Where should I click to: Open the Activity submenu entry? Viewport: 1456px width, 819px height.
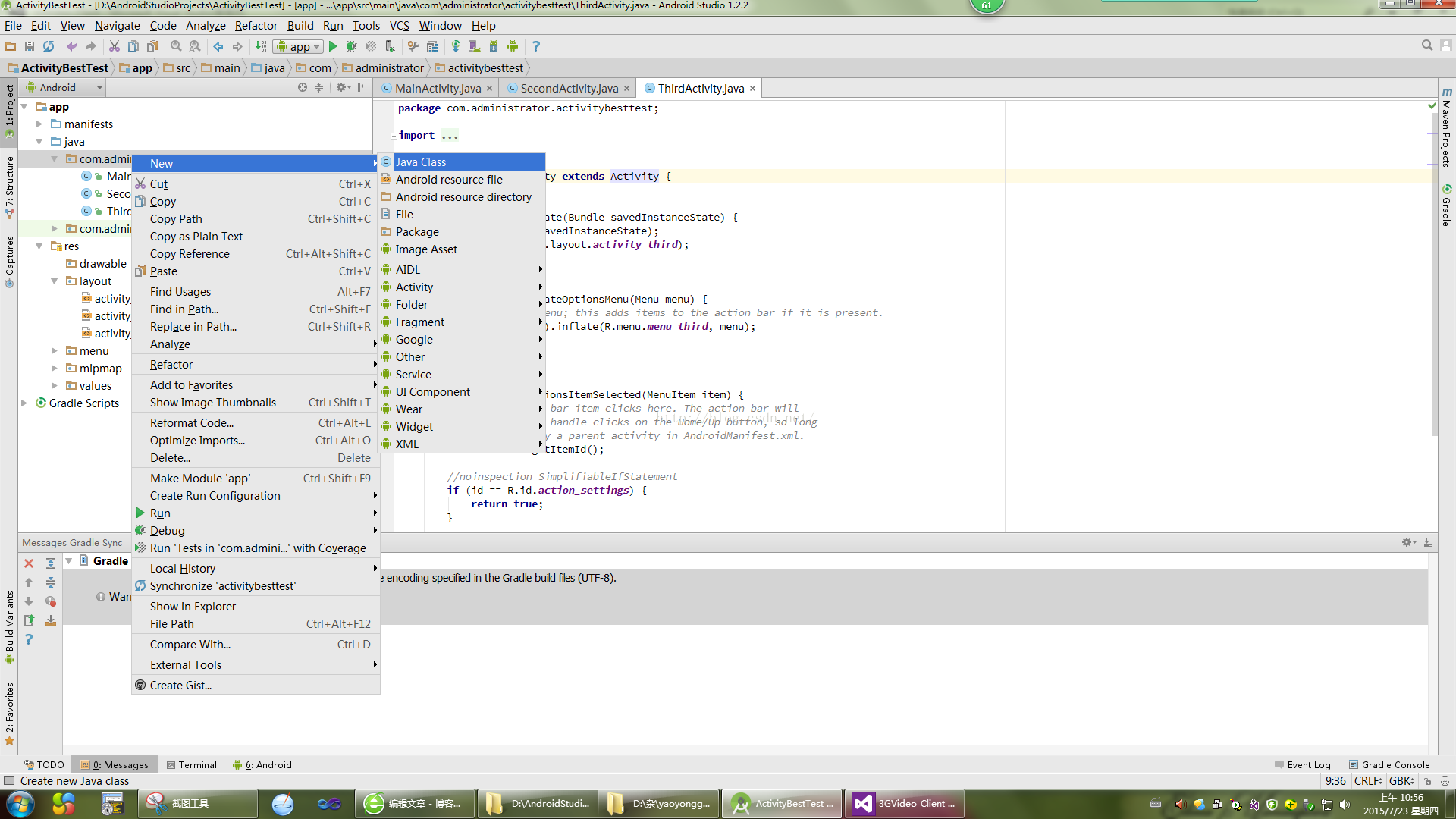coord(462,287)
